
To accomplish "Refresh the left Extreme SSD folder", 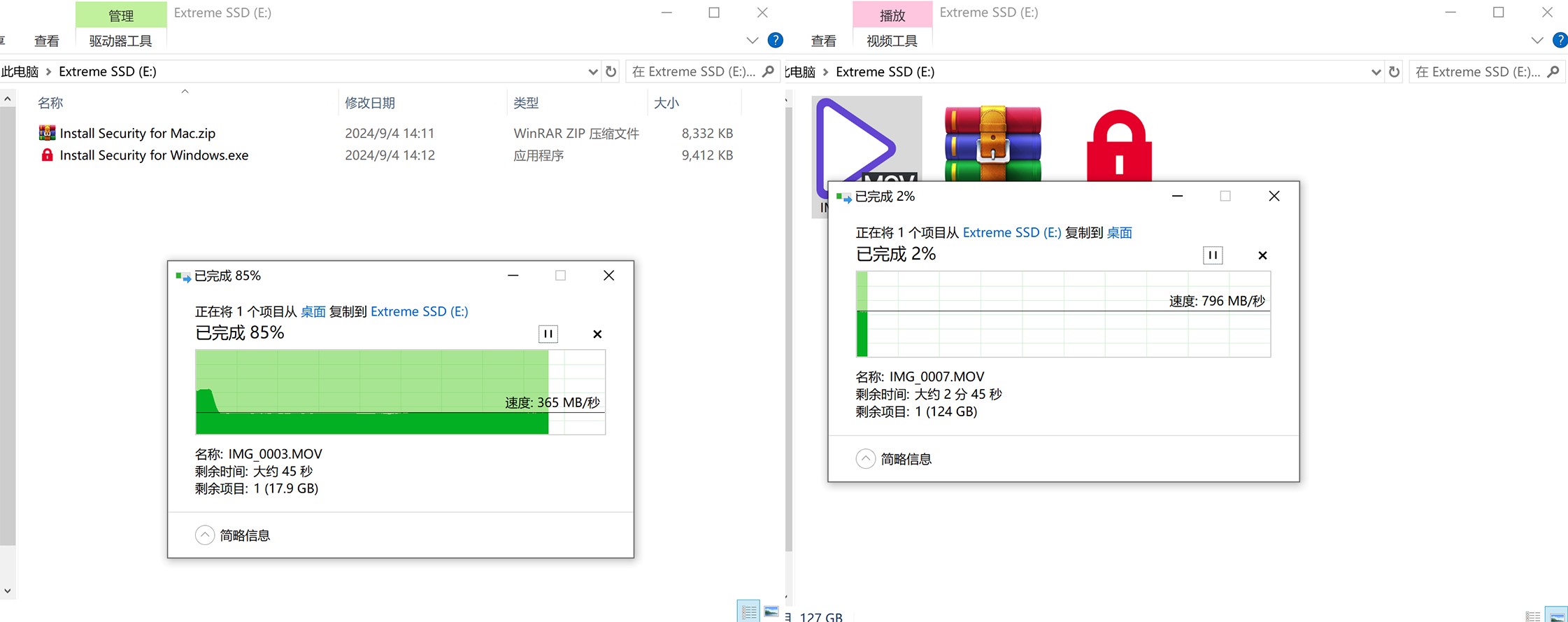I will pyautogui.click(x=611, y=71).
